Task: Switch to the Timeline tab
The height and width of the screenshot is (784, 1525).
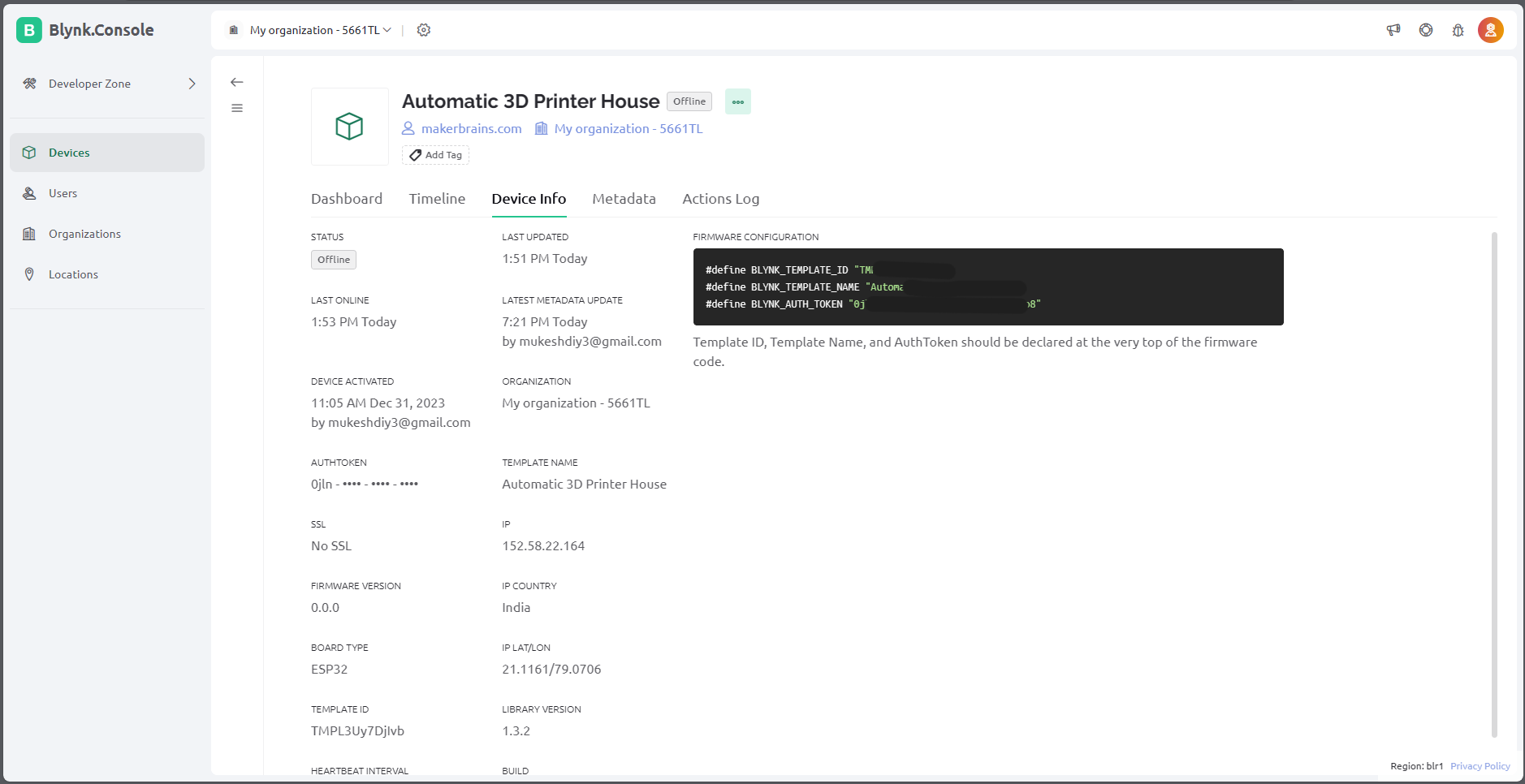Action: [x=437, y=199]
